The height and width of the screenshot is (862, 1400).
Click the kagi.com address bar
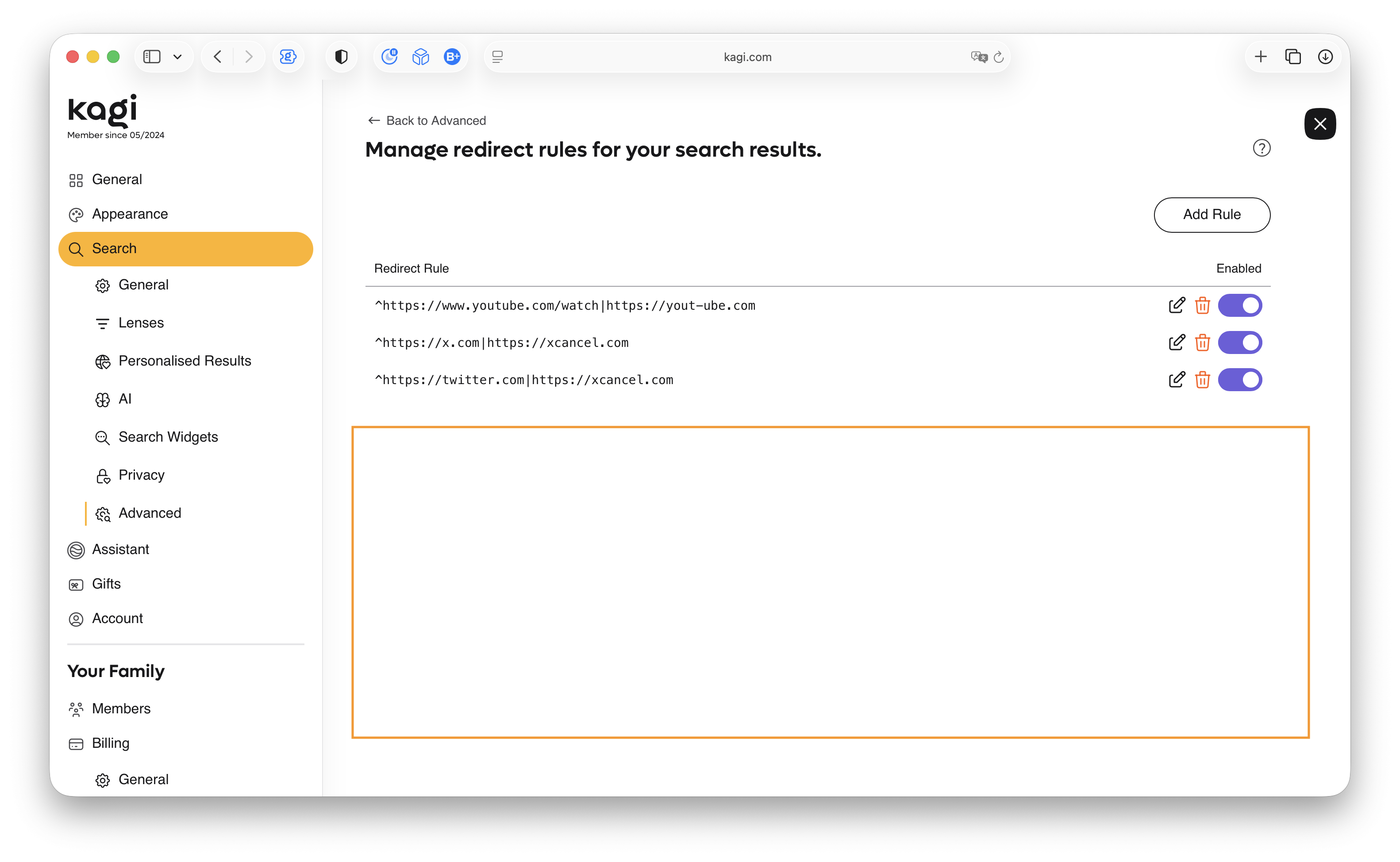747,57
